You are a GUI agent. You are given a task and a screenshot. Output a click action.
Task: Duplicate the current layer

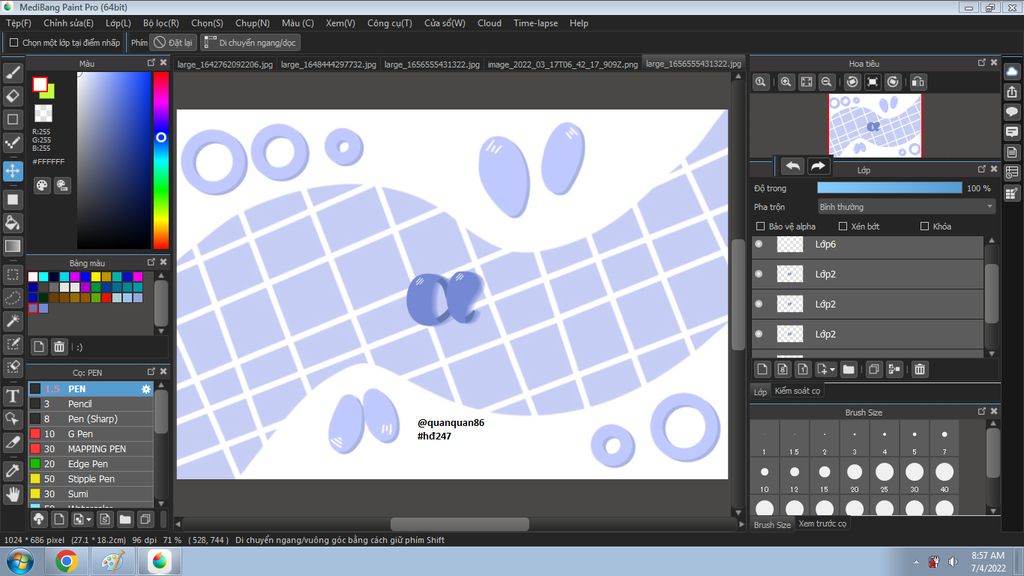click(874, 370)
